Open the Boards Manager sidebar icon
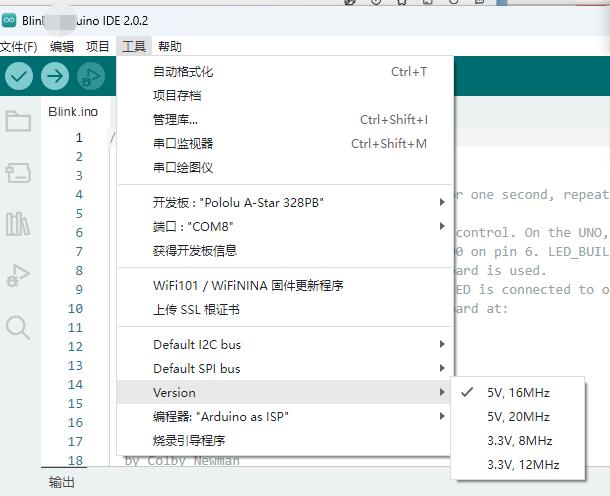610x496 pixels. click(18, 173)
